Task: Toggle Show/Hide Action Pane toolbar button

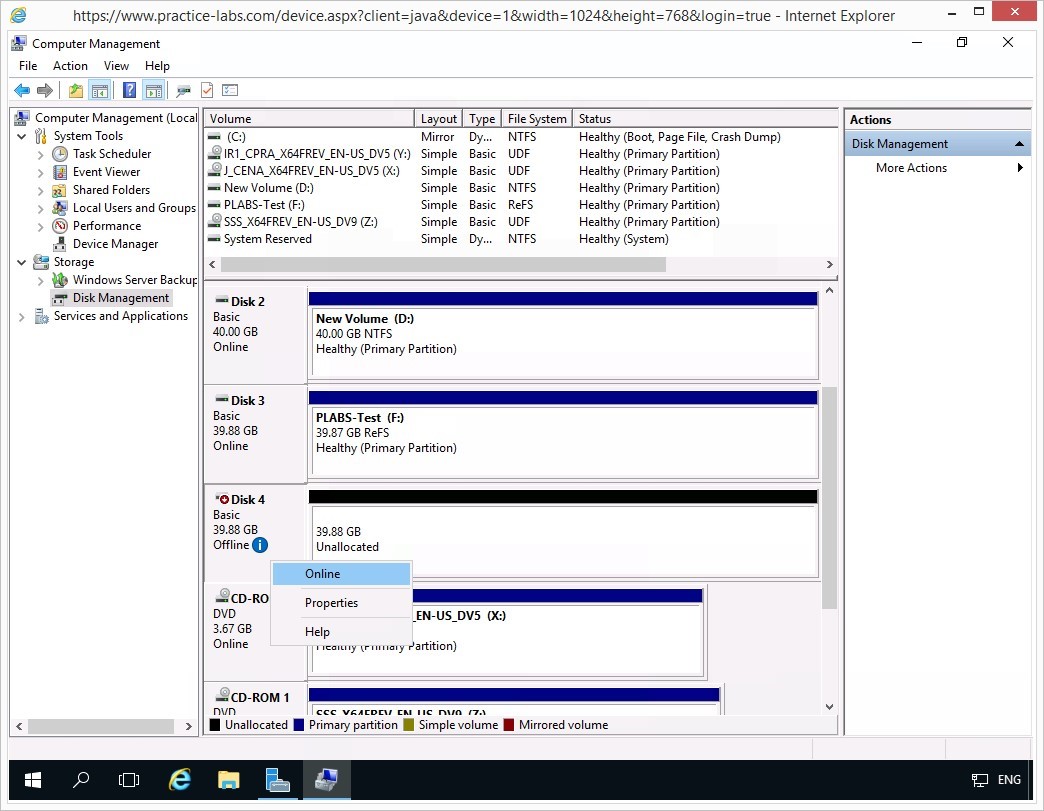Action: pyautogui.click(x=153, y=91)
